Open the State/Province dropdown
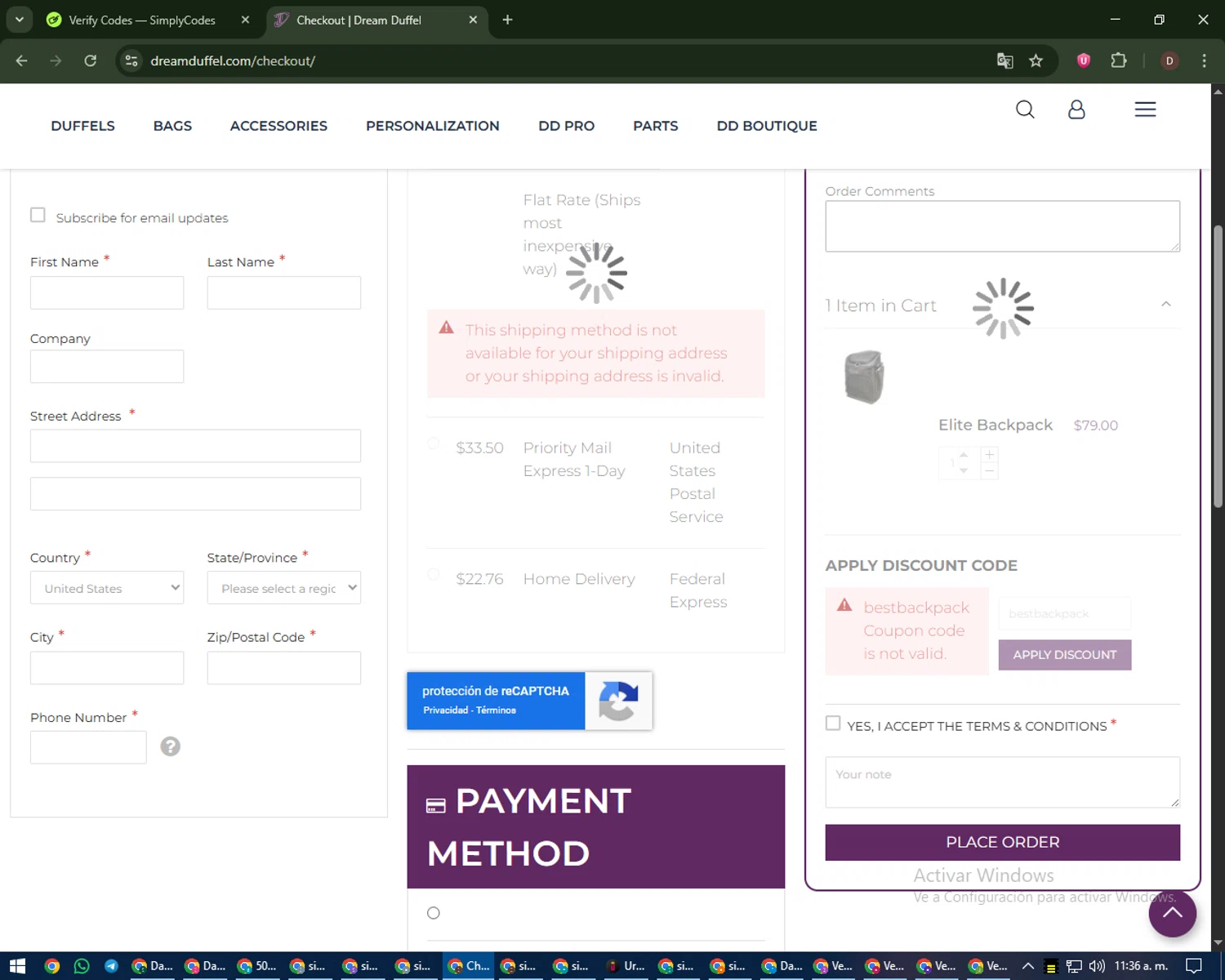 pos(284,588)
